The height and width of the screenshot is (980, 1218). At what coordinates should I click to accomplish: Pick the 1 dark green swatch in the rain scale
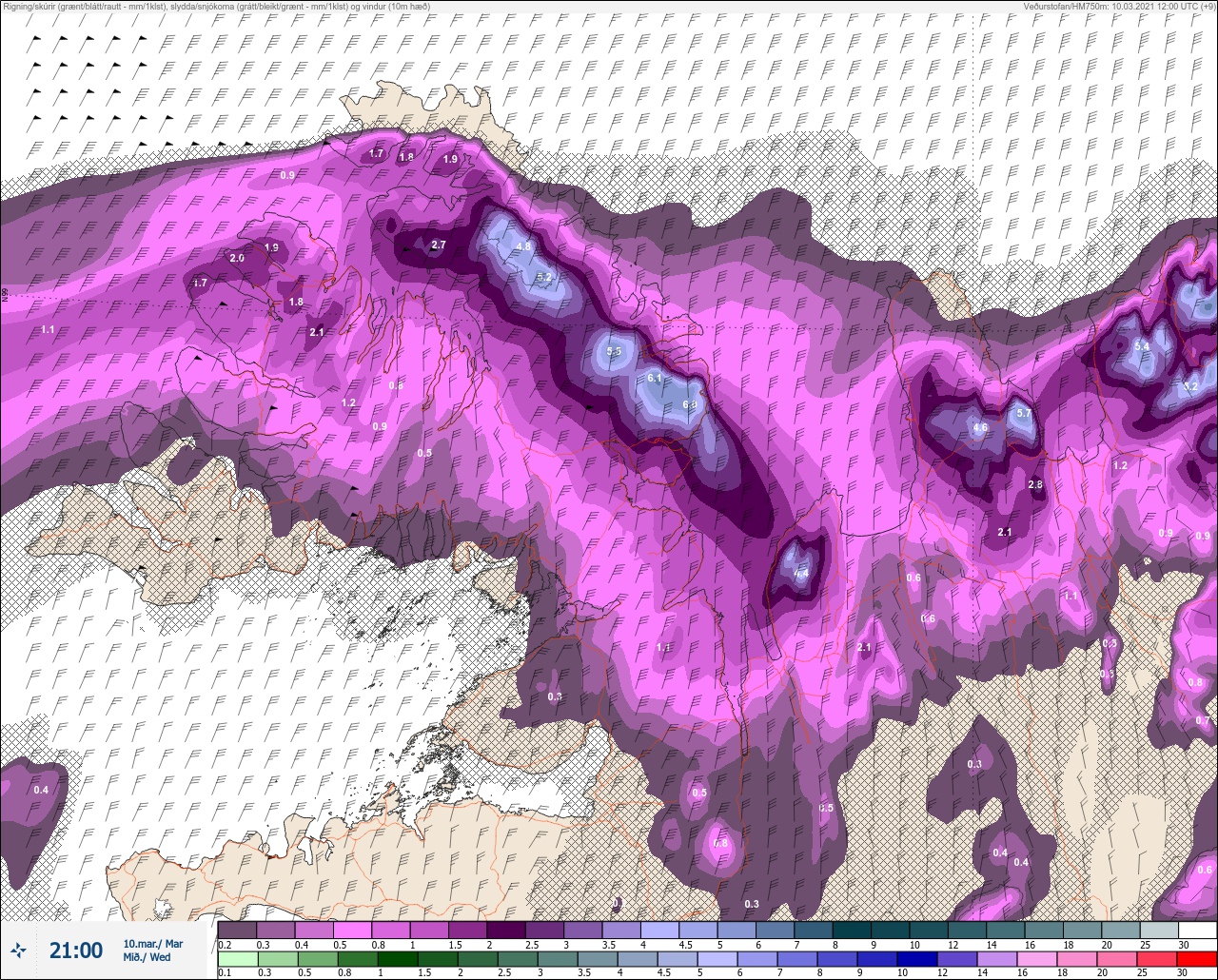[x=397, y=959]
